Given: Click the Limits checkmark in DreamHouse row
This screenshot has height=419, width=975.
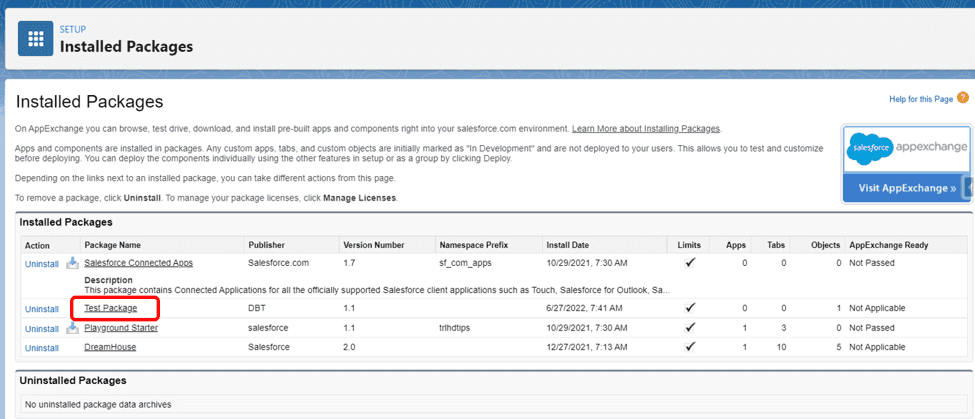Looking at the screenshot, I should click(690, 347).
